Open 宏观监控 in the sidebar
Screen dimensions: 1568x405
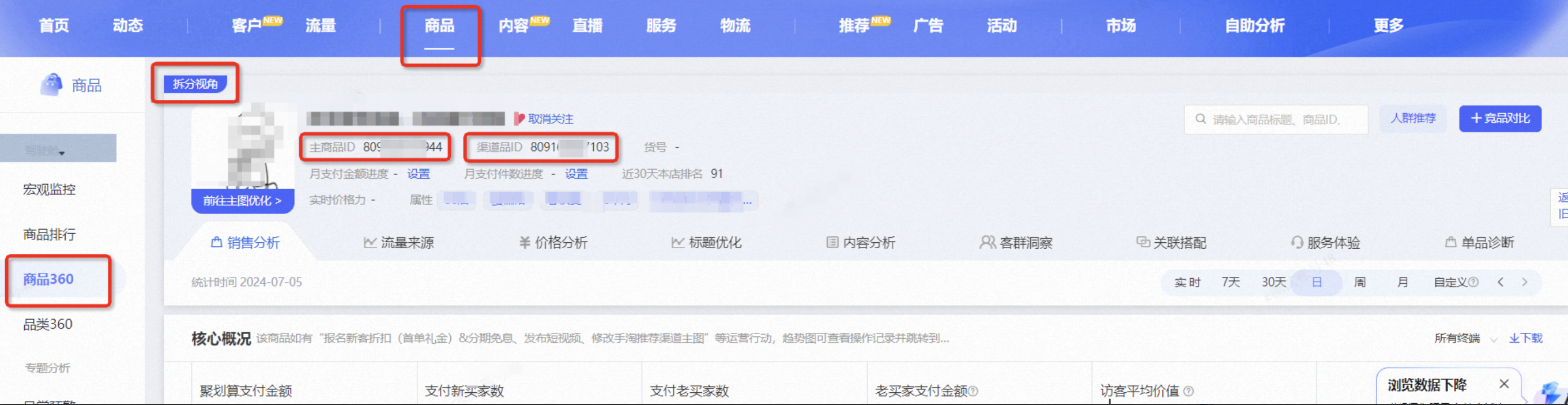[50, 189]
